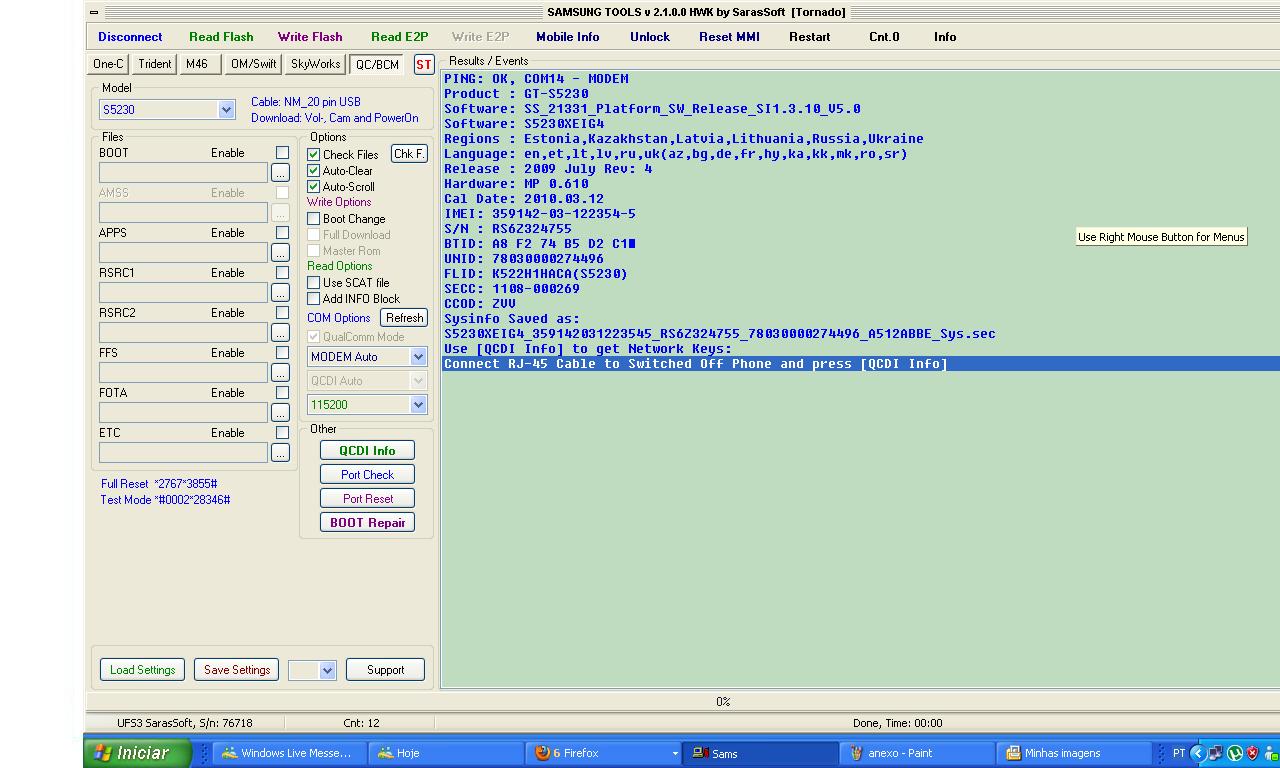Open Mobile Info from the toolbar
This screenshot has height=768, width=1280.
pos(568,37)
